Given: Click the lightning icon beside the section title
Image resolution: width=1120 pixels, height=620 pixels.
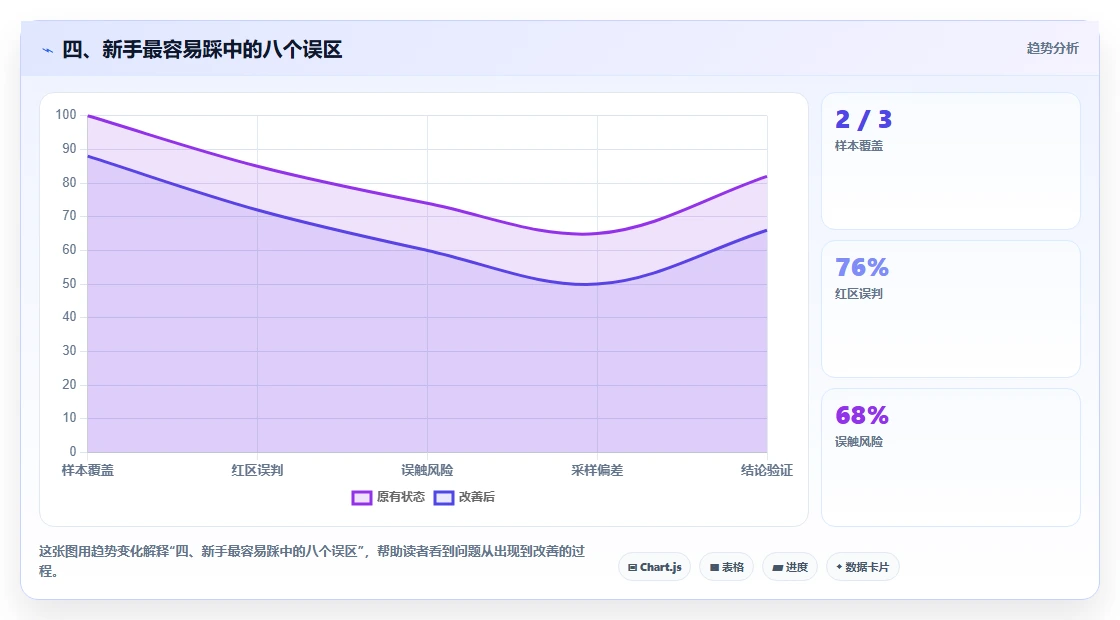Looking at the screenshot, I should [48, 51].
